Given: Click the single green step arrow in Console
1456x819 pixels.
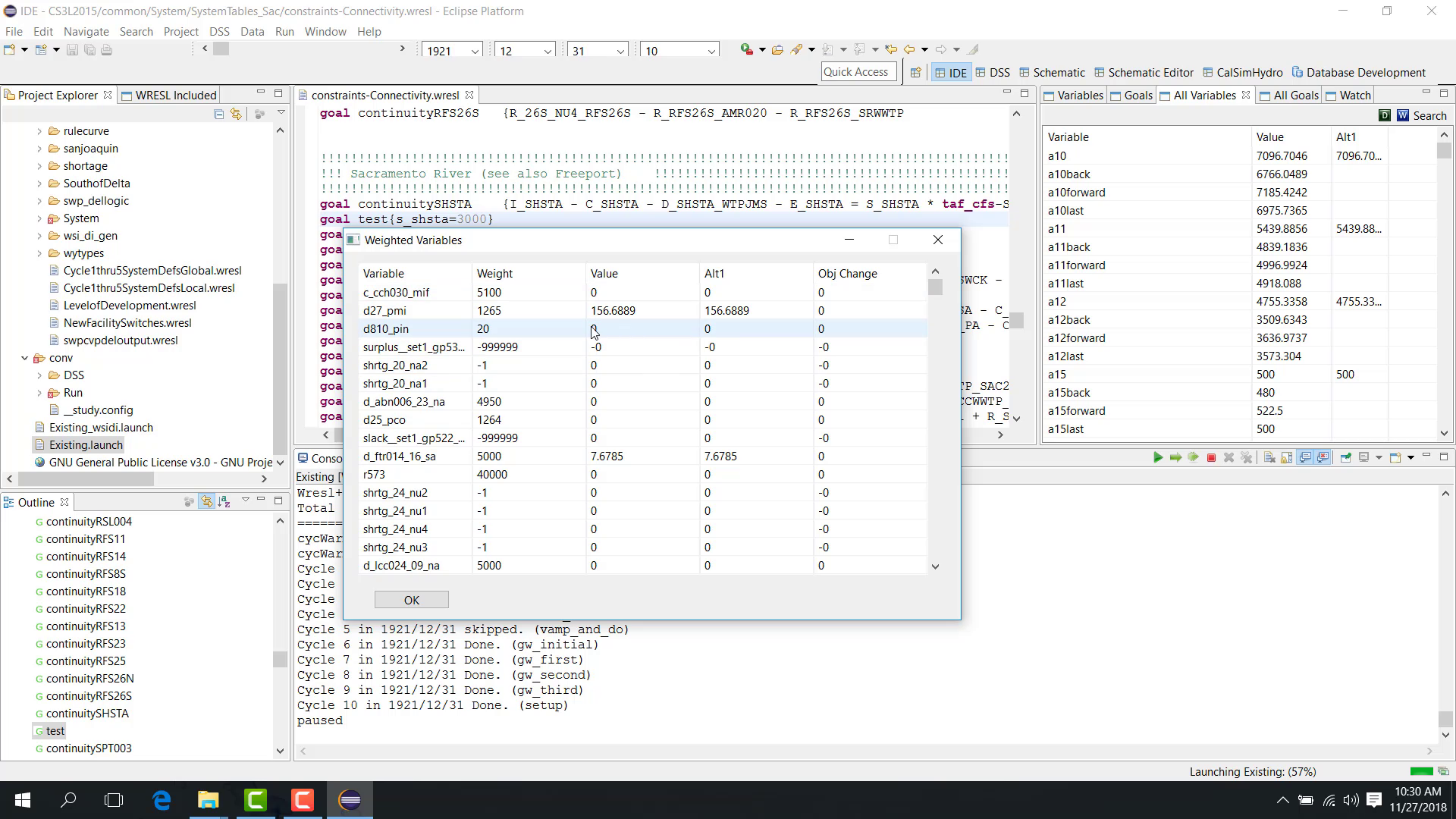Looking at the screenshot, I should 1175,457.
